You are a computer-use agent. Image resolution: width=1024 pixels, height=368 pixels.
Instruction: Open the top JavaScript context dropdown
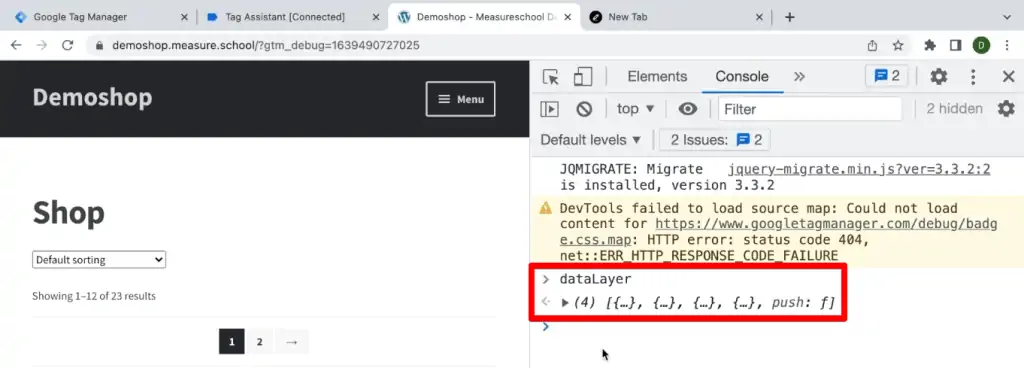(x=635, y=109)
